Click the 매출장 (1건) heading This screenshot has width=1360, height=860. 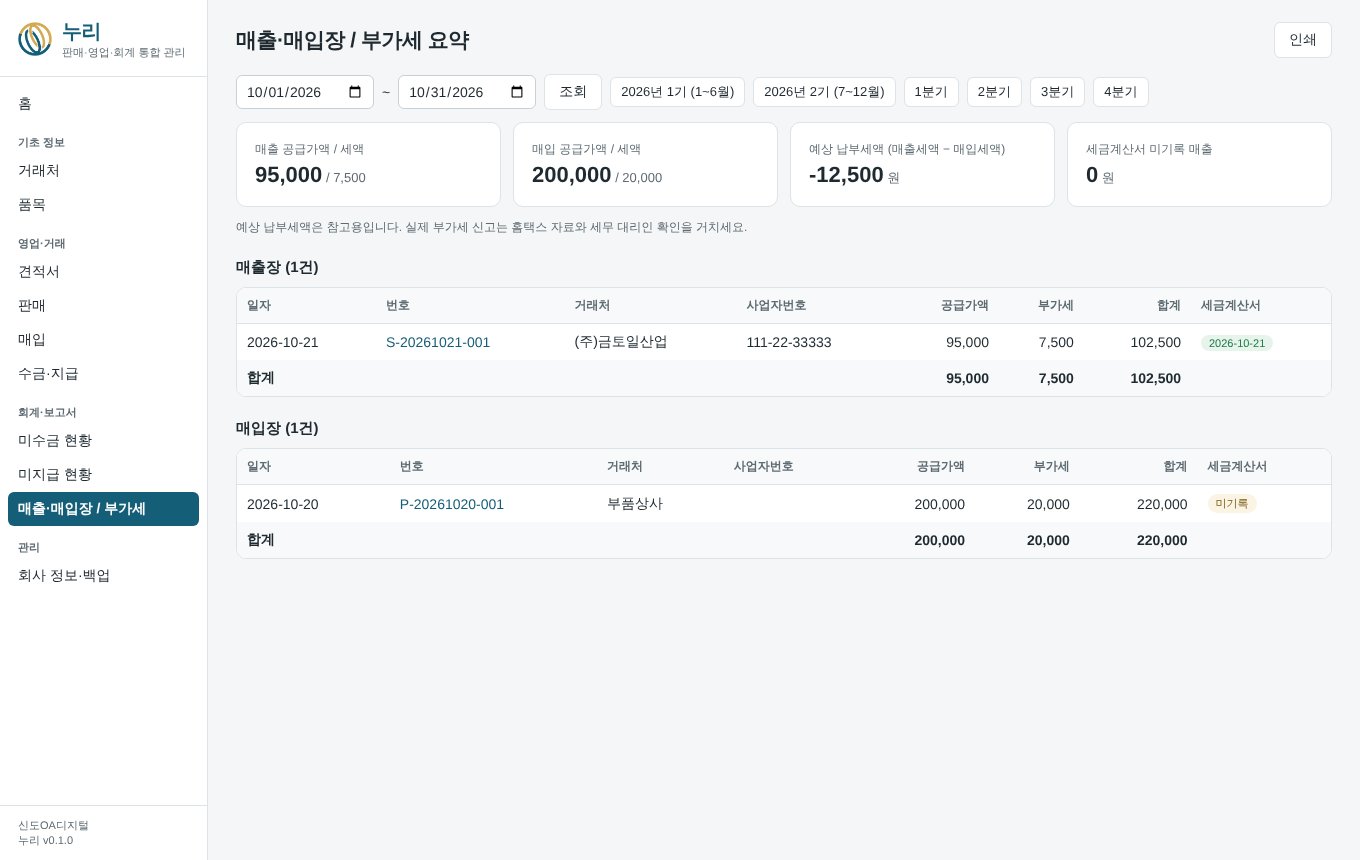click(x=277, y=267)
